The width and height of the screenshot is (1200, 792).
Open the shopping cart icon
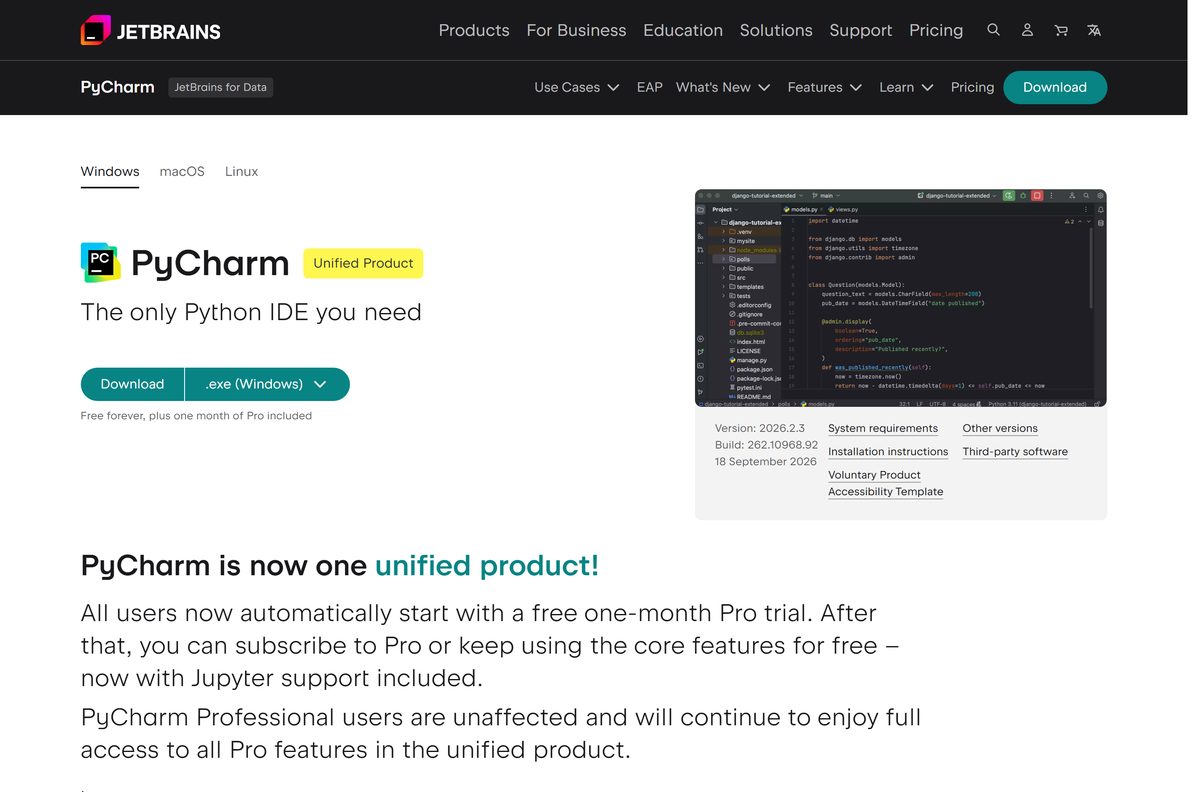(x=1061, y=30)
